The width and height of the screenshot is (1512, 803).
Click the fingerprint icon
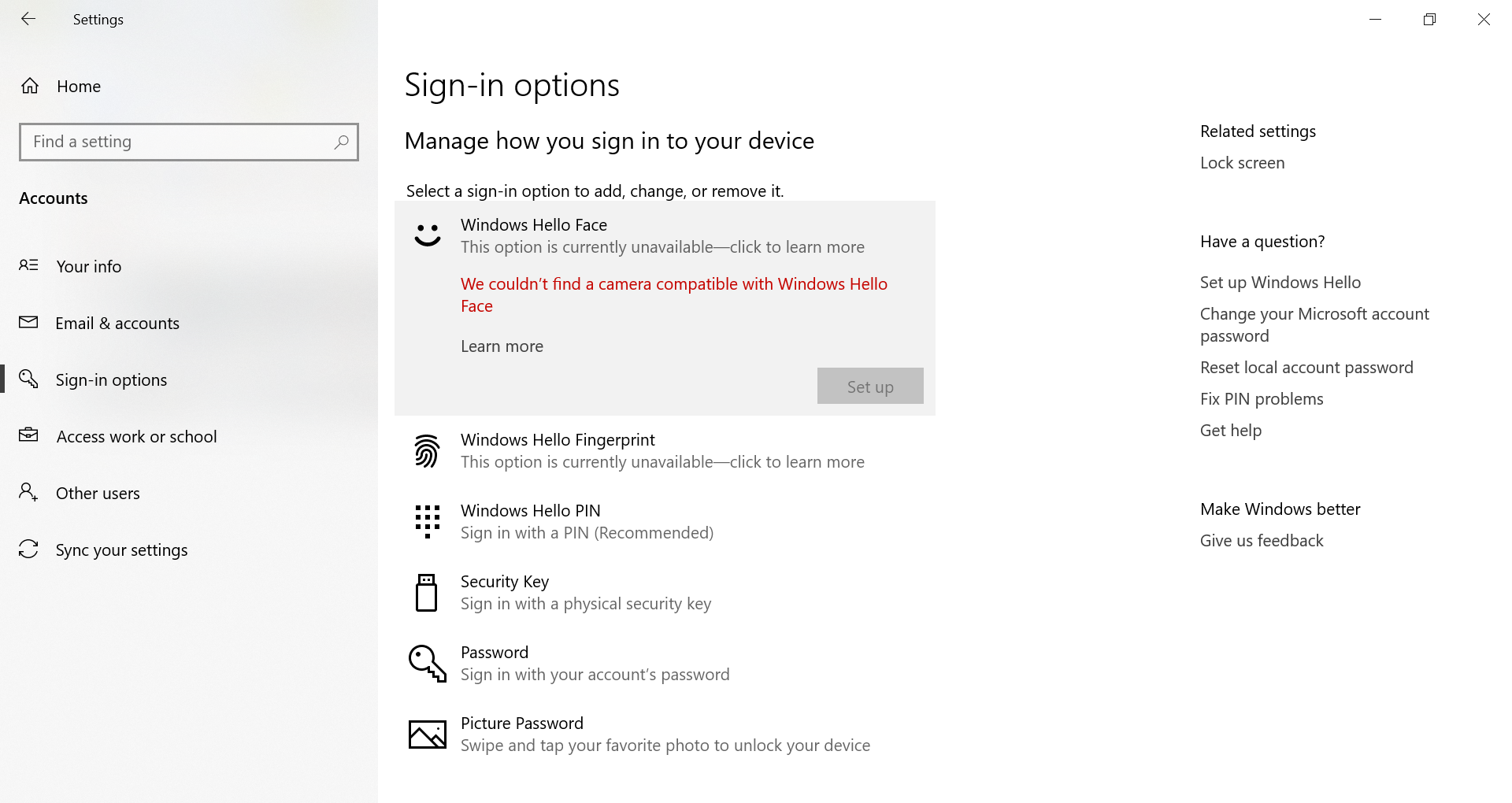(427, 451)
